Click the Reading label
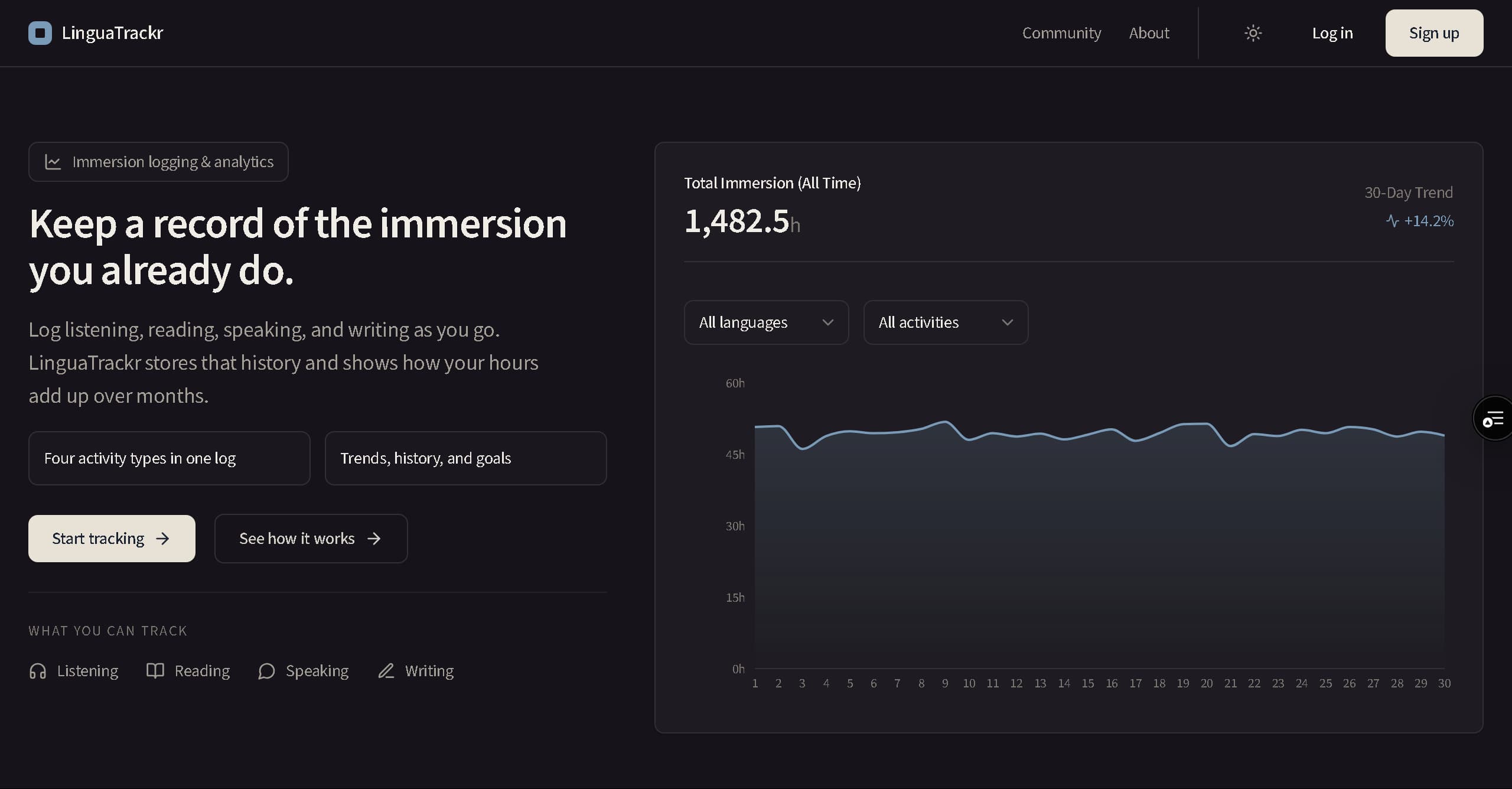1512x789 pixels. (x=202, y=671)
